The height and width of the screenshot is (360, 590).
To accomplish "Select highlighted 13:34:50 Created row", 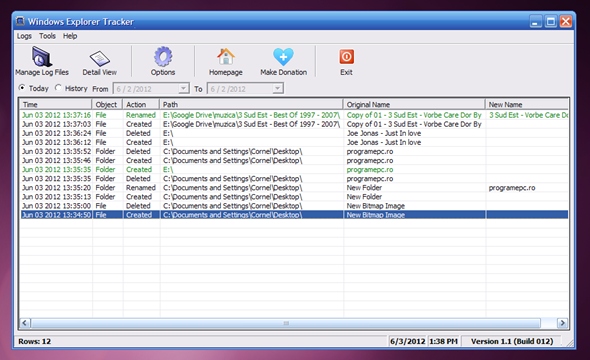I will (x=294, y=215).
